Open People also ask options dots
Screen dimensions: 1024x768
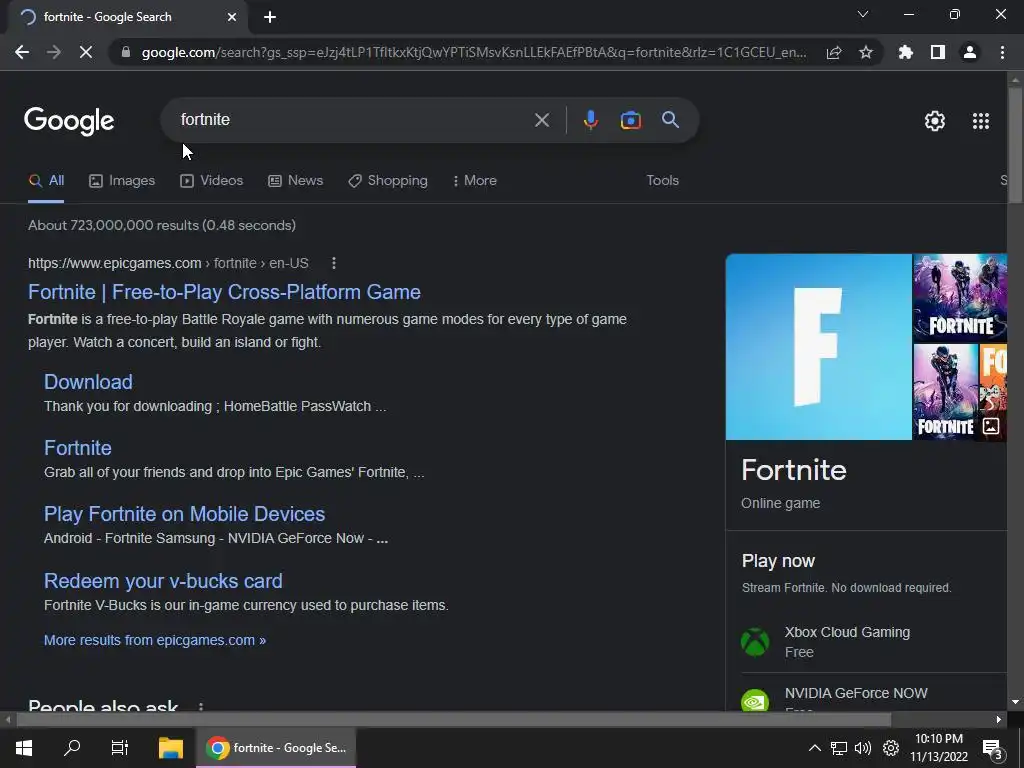click(x=200, y=706)
